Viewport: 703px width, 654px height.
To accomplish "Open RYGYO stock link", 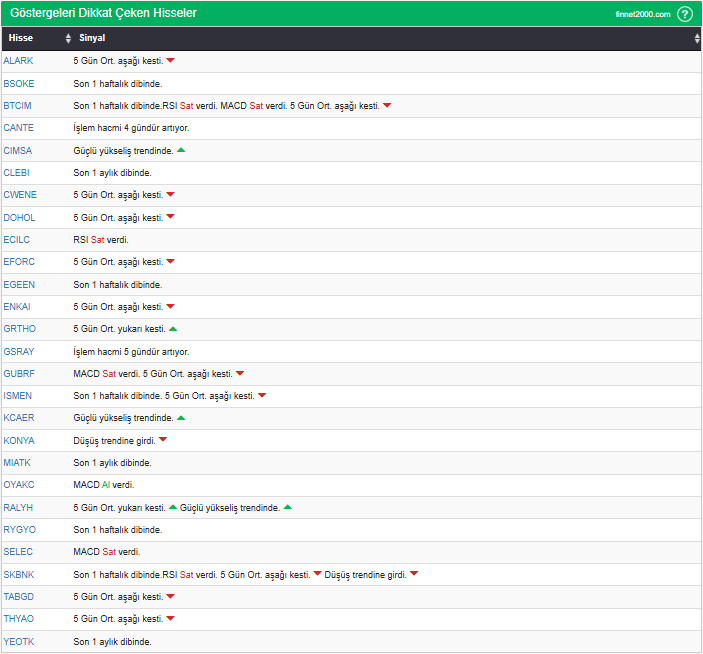I will (20, 530).
